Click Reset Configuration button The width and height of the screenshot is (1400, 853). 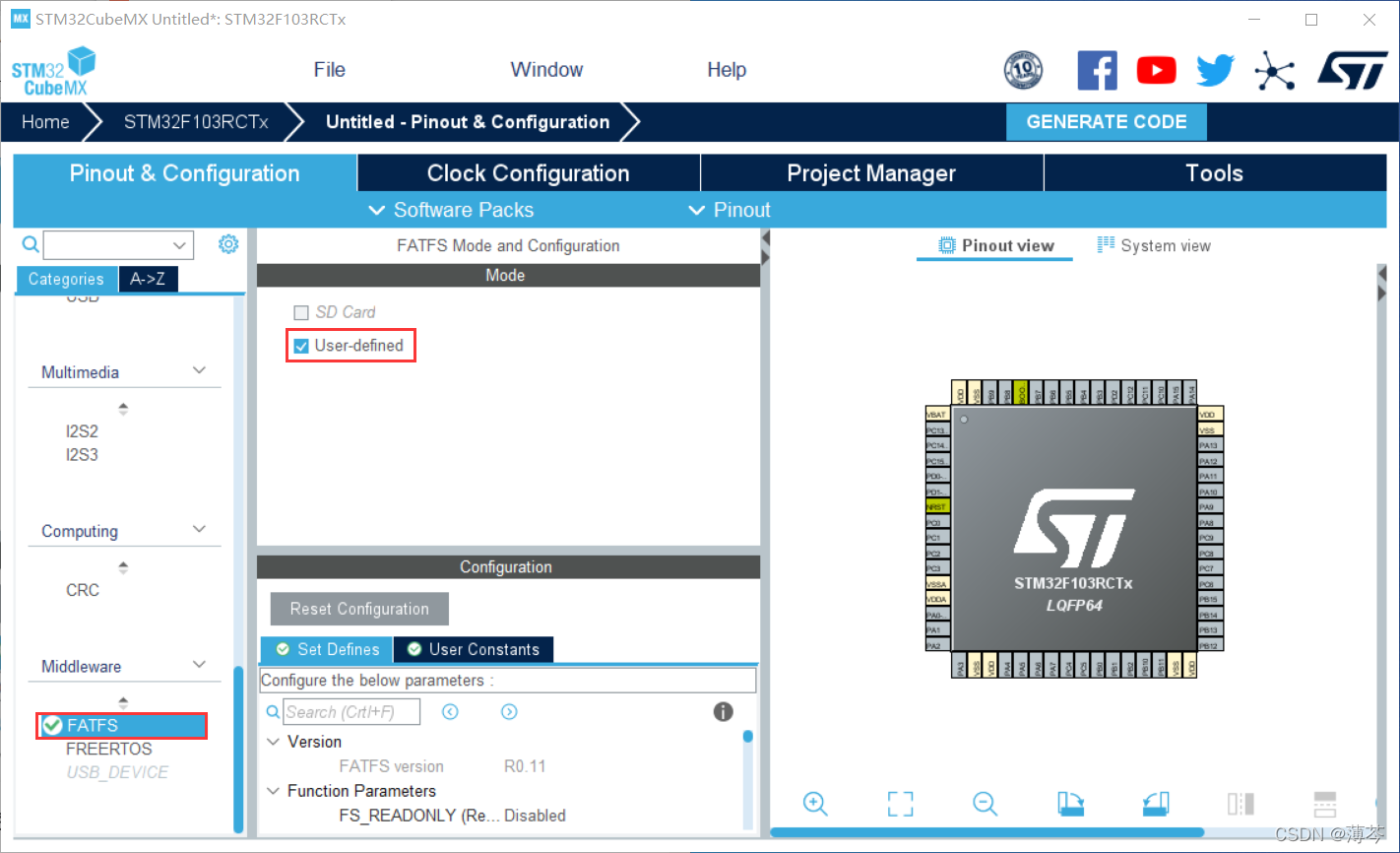click(359, 609)
